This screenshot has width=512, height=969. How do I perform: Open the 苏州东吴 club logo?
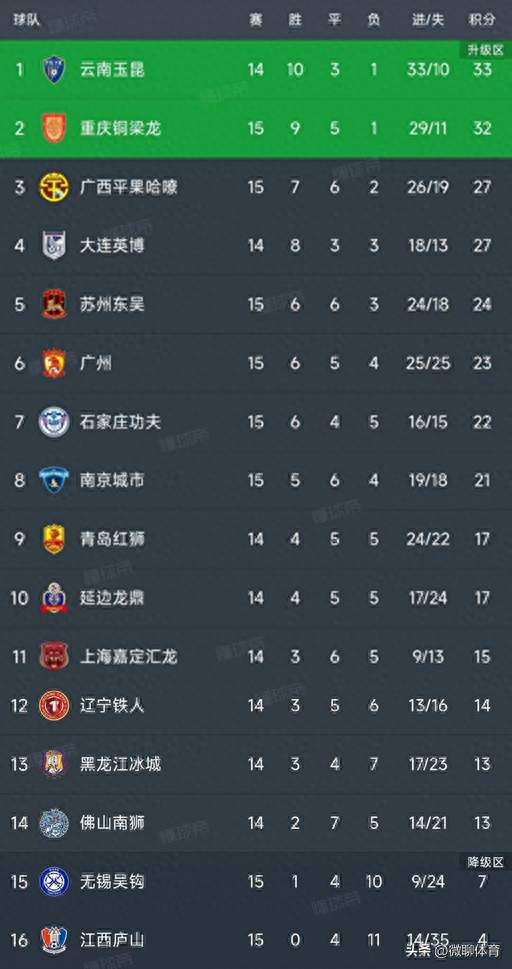point(54,304)
